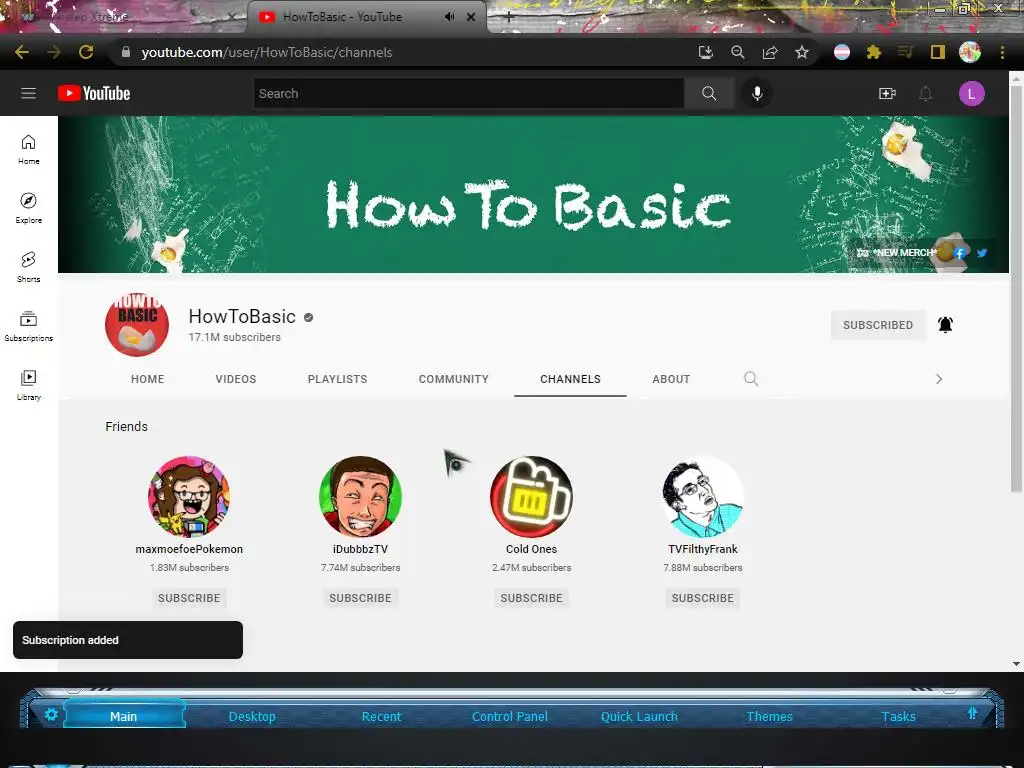Open the Themes dock tab
Image resolution: width=1024 pixels, height=768 pixels.
(x=769, y=716)
